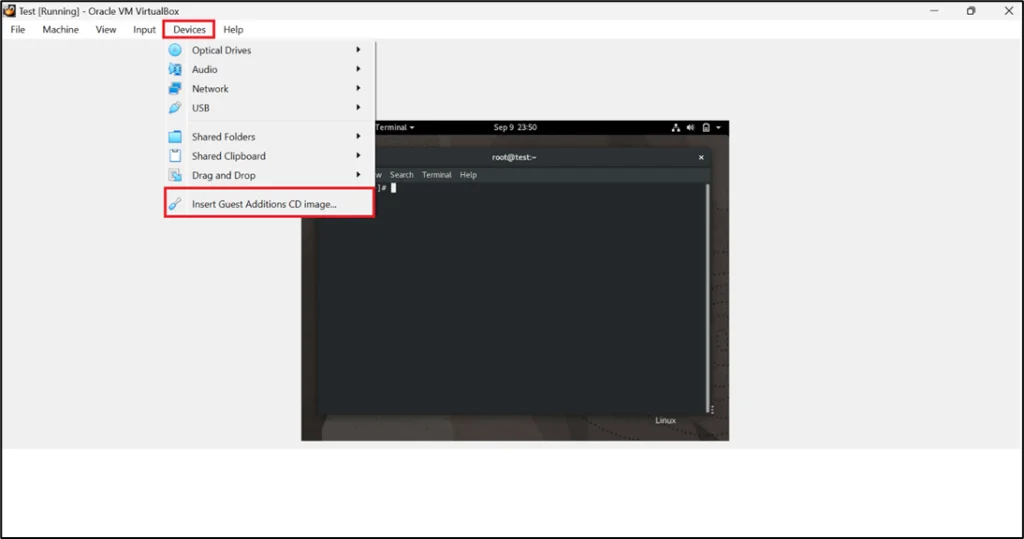1024x539 pixels.
Task: Click the USB plug icon in Devices menu
Action: pos(175,108)
